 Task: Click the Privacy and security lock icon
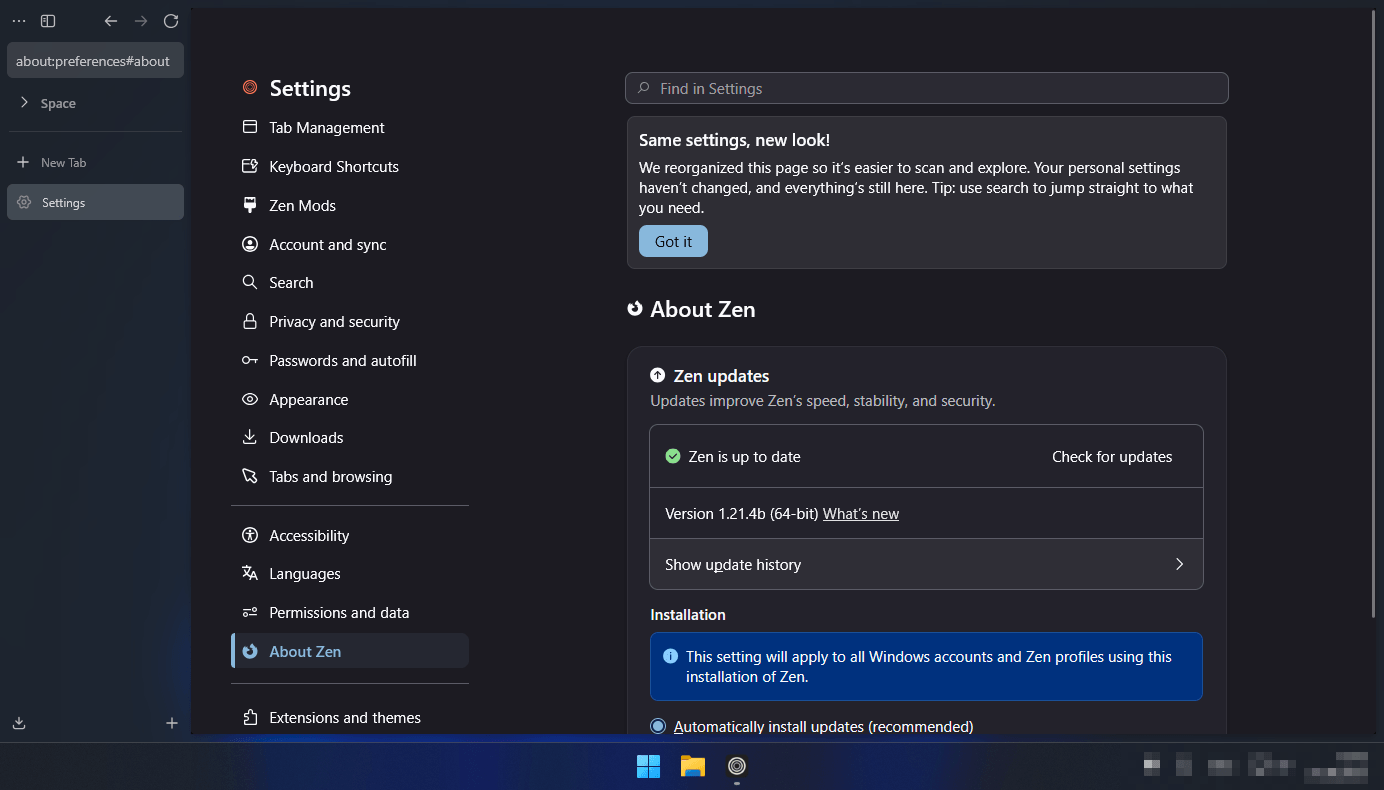[x=250, y=321]
